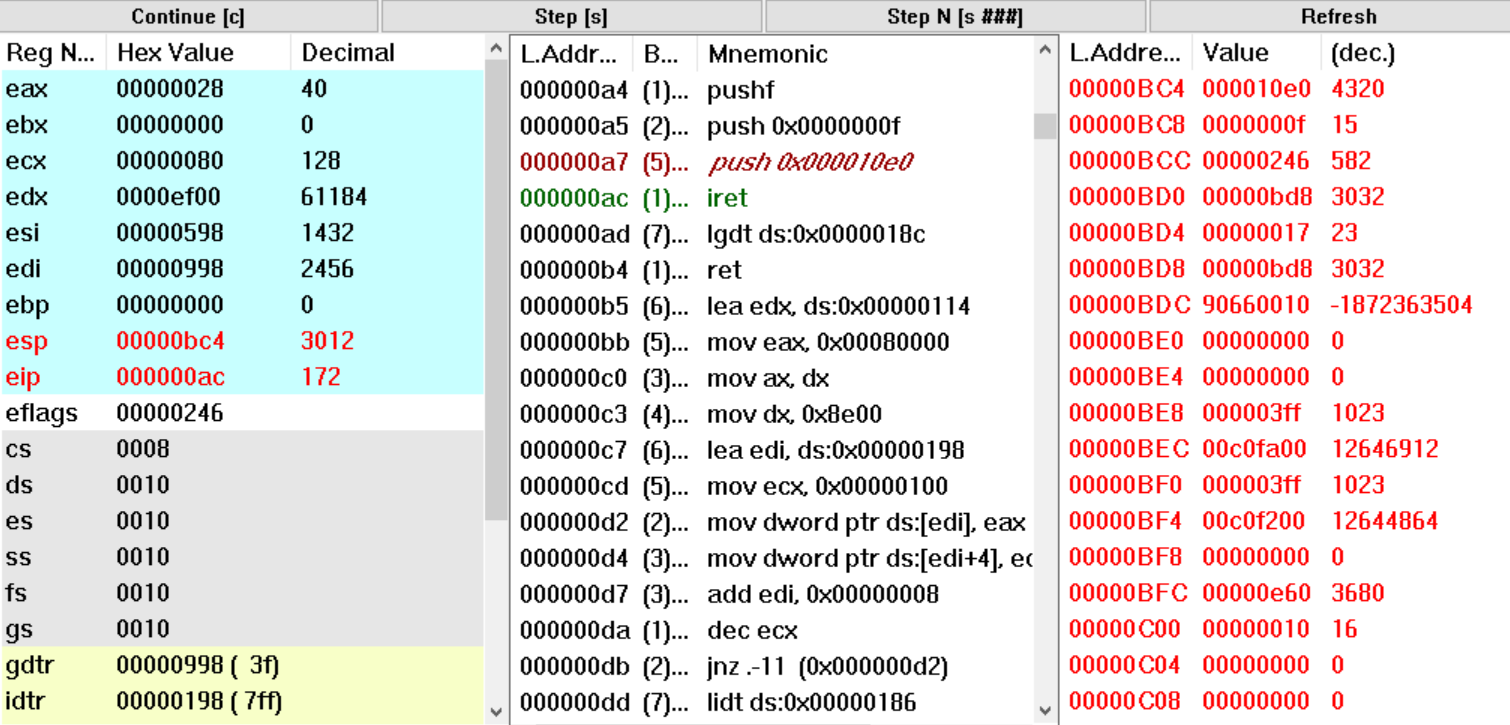
Task: Refresh the debugger view
Action: [1338, 16]
